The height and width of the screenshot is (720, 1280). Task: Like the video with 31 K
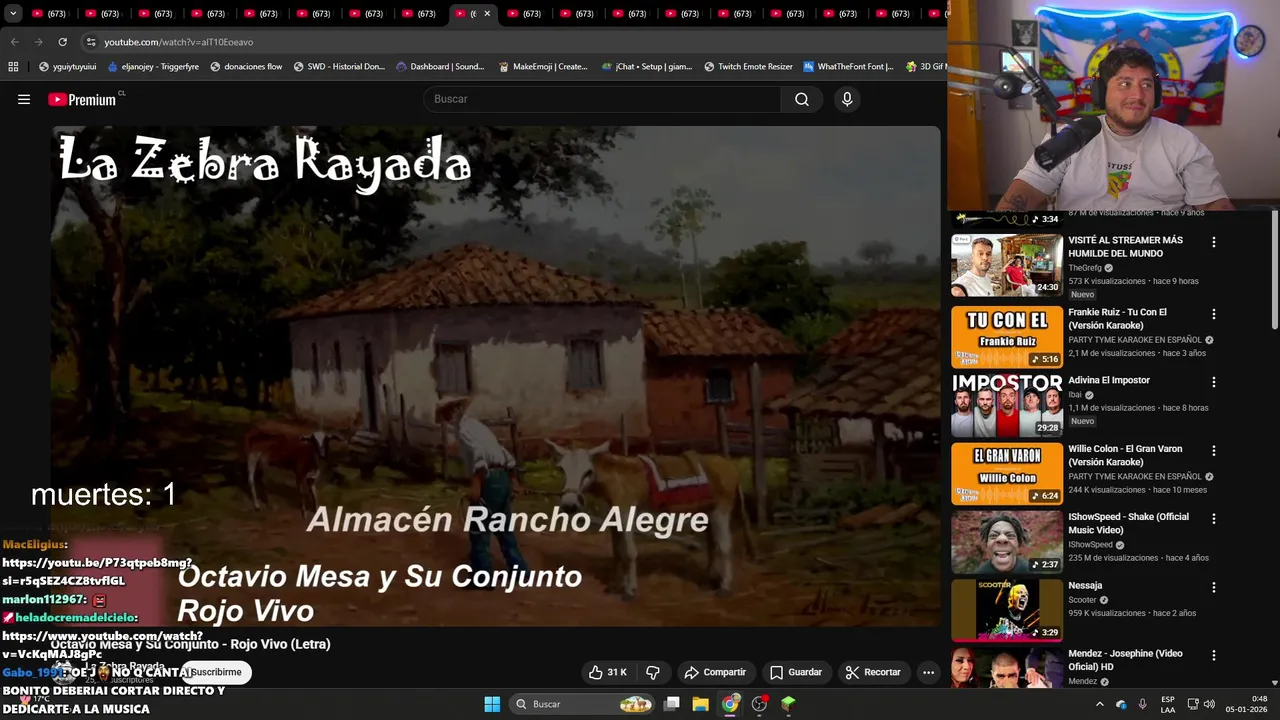tap(607, 672)
